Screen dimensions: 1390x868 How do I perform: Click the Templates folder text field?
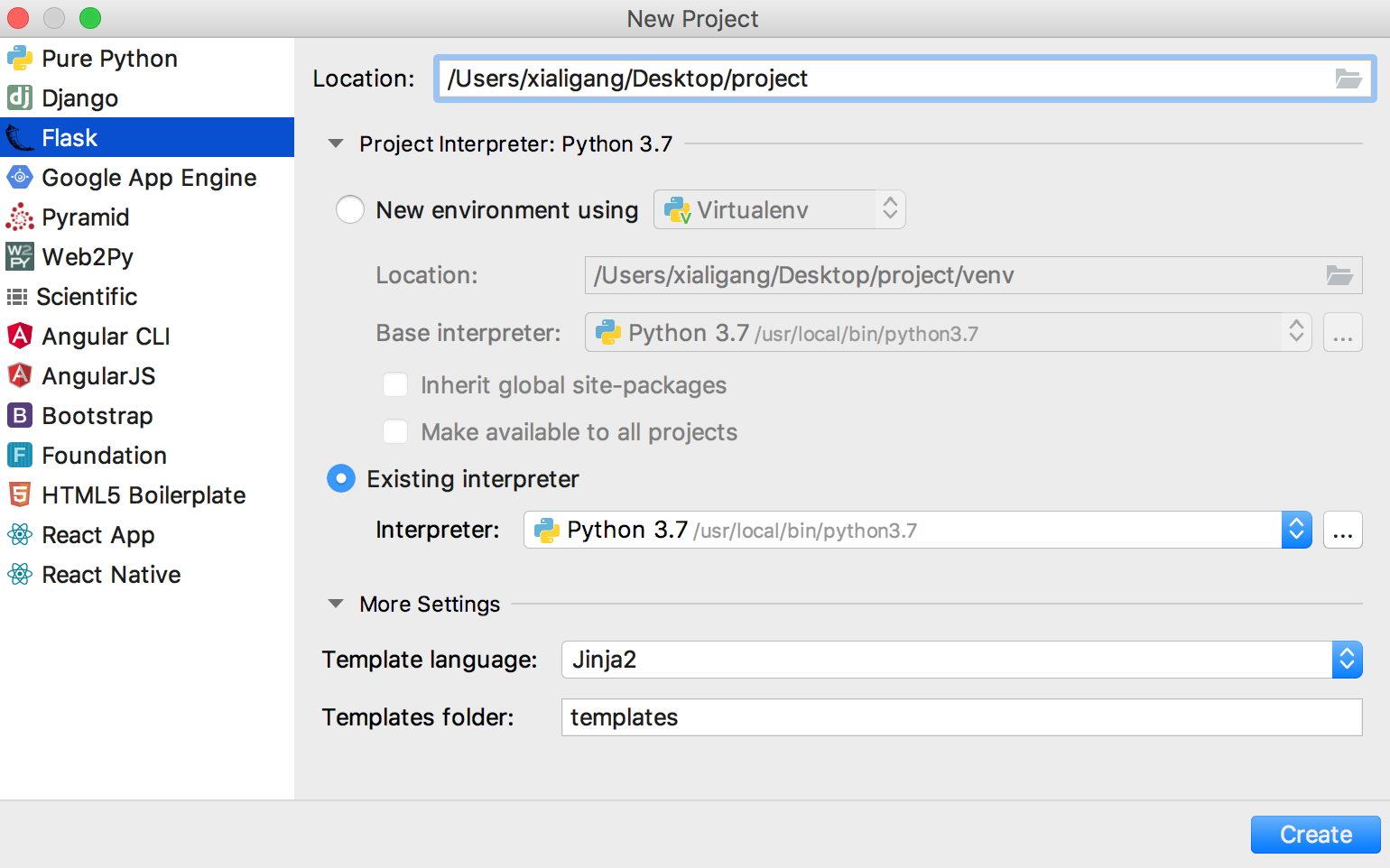960,717
